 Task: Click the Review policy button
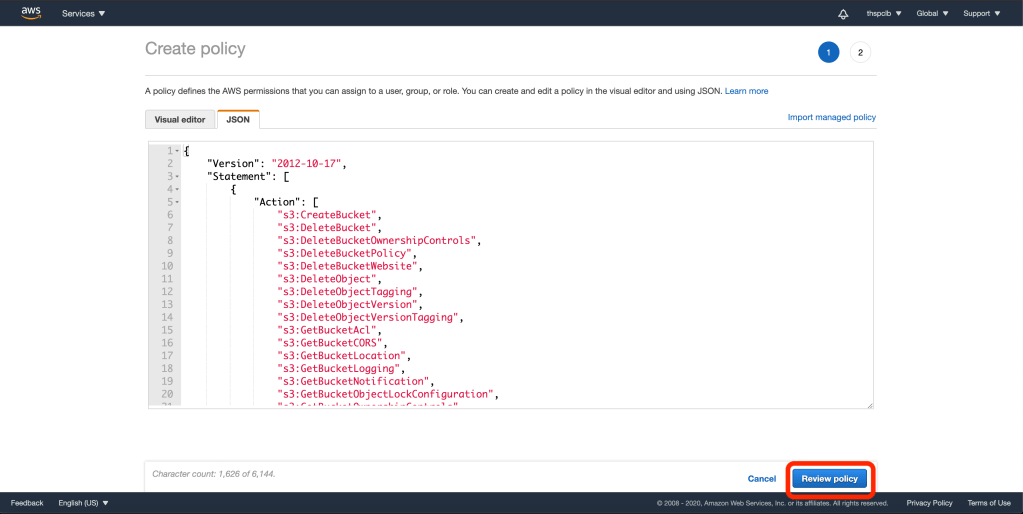point(829,479)
